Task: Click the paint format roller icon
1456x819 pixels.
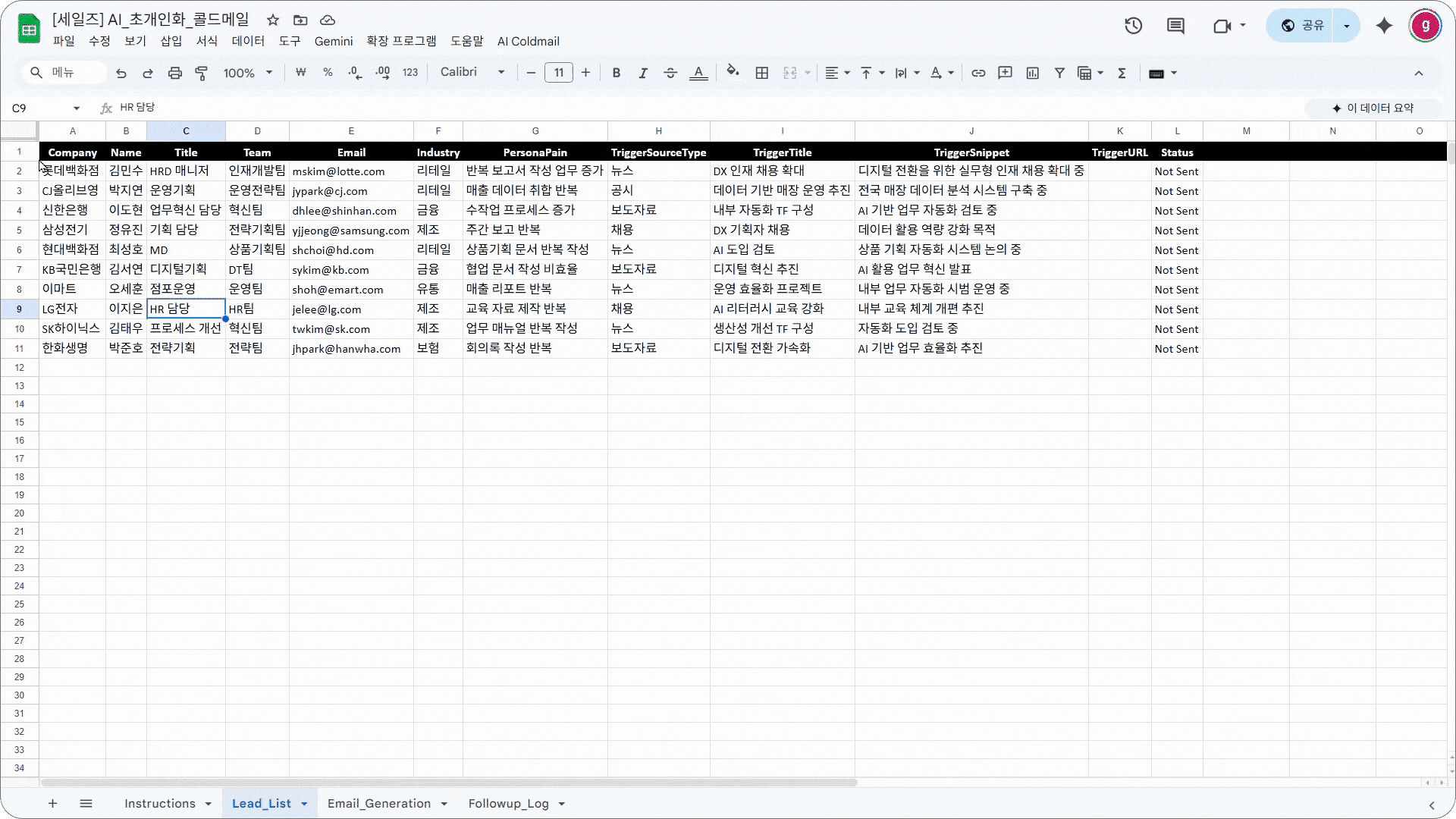Action: tap(202, 73)
